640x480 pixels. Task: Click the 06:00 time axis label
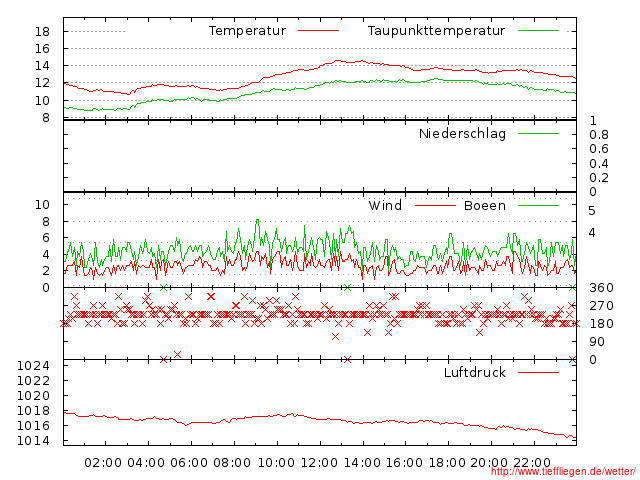[189, 463]
